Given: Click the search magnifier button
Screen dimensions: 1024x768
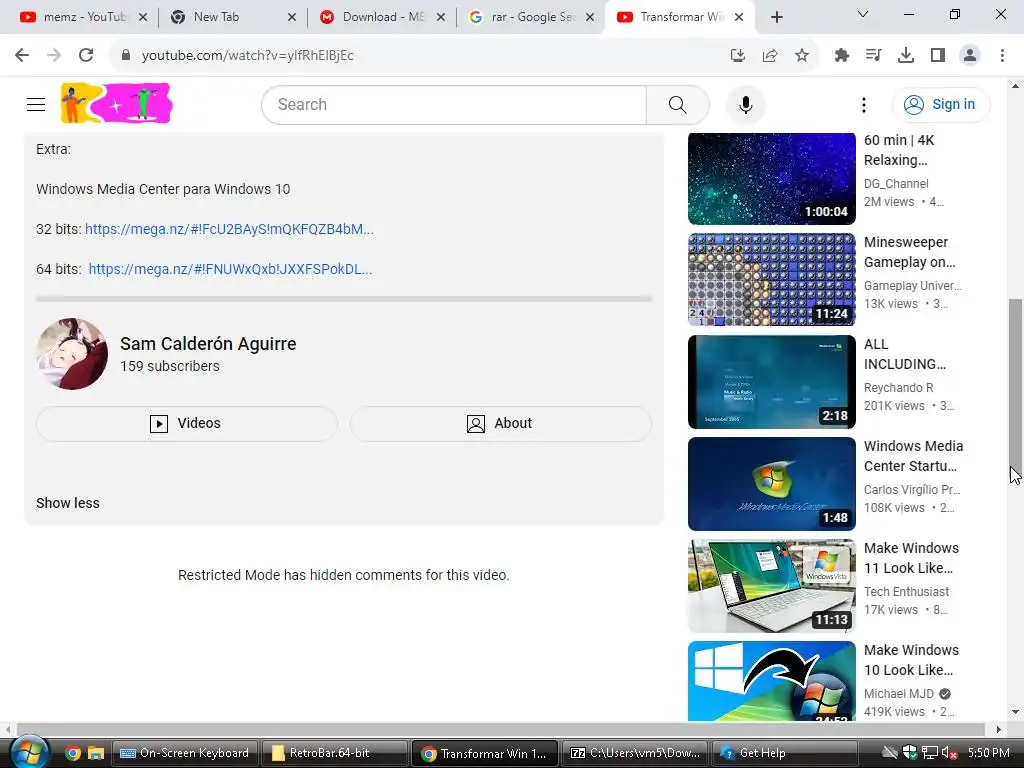Looking at the screenshot, I should [677, 104].
